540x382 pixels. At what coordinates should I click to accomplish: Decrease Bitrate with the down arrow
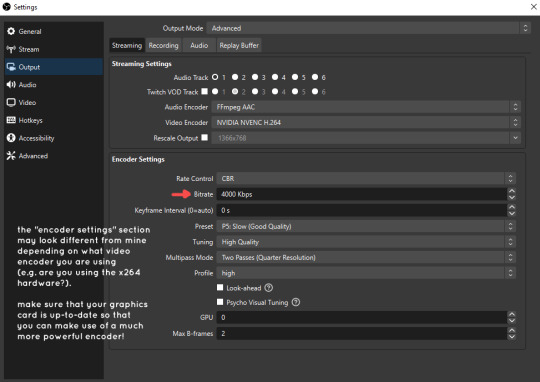(512, 197)
